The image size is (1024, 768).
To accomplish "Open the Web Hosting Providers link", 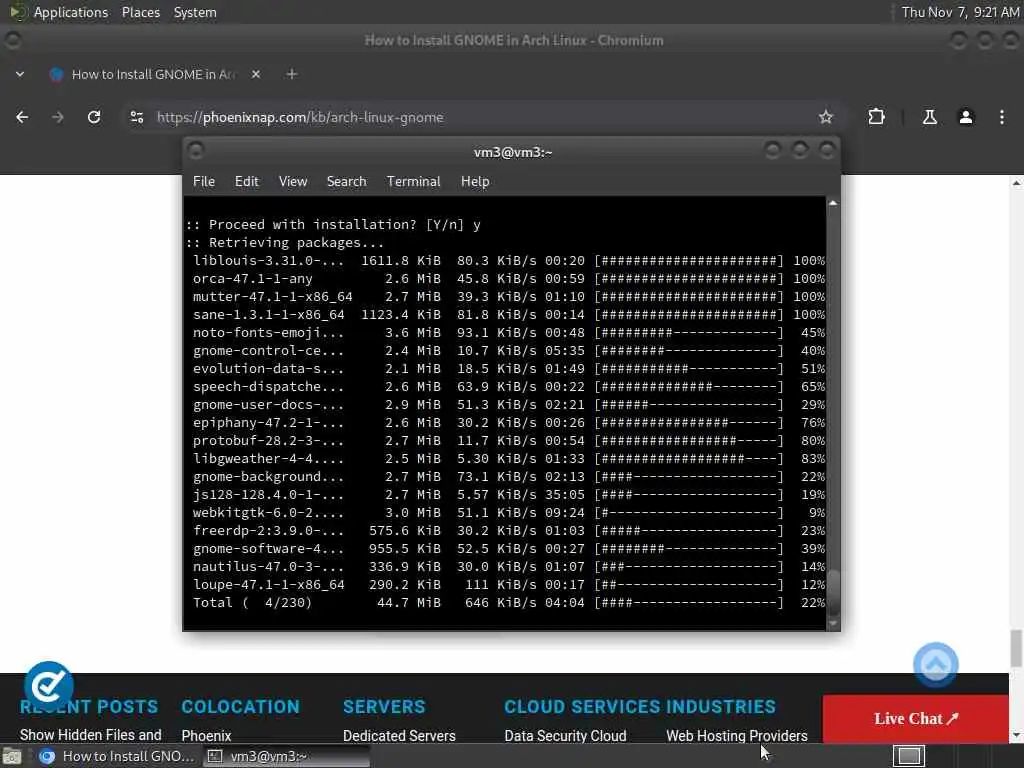I will click(x=737, y=735).
